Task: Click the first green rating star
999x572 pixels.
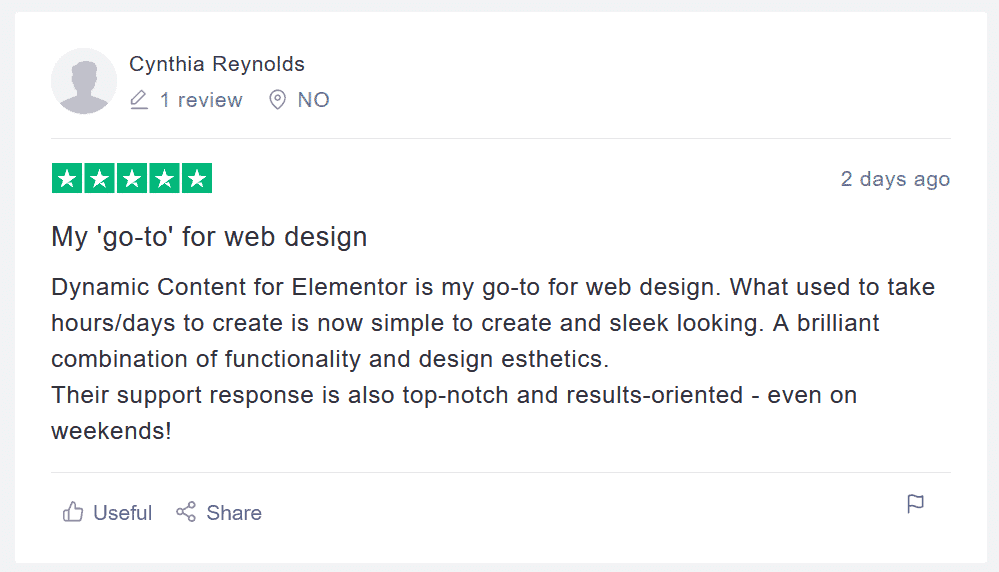Action: (67, 178)
